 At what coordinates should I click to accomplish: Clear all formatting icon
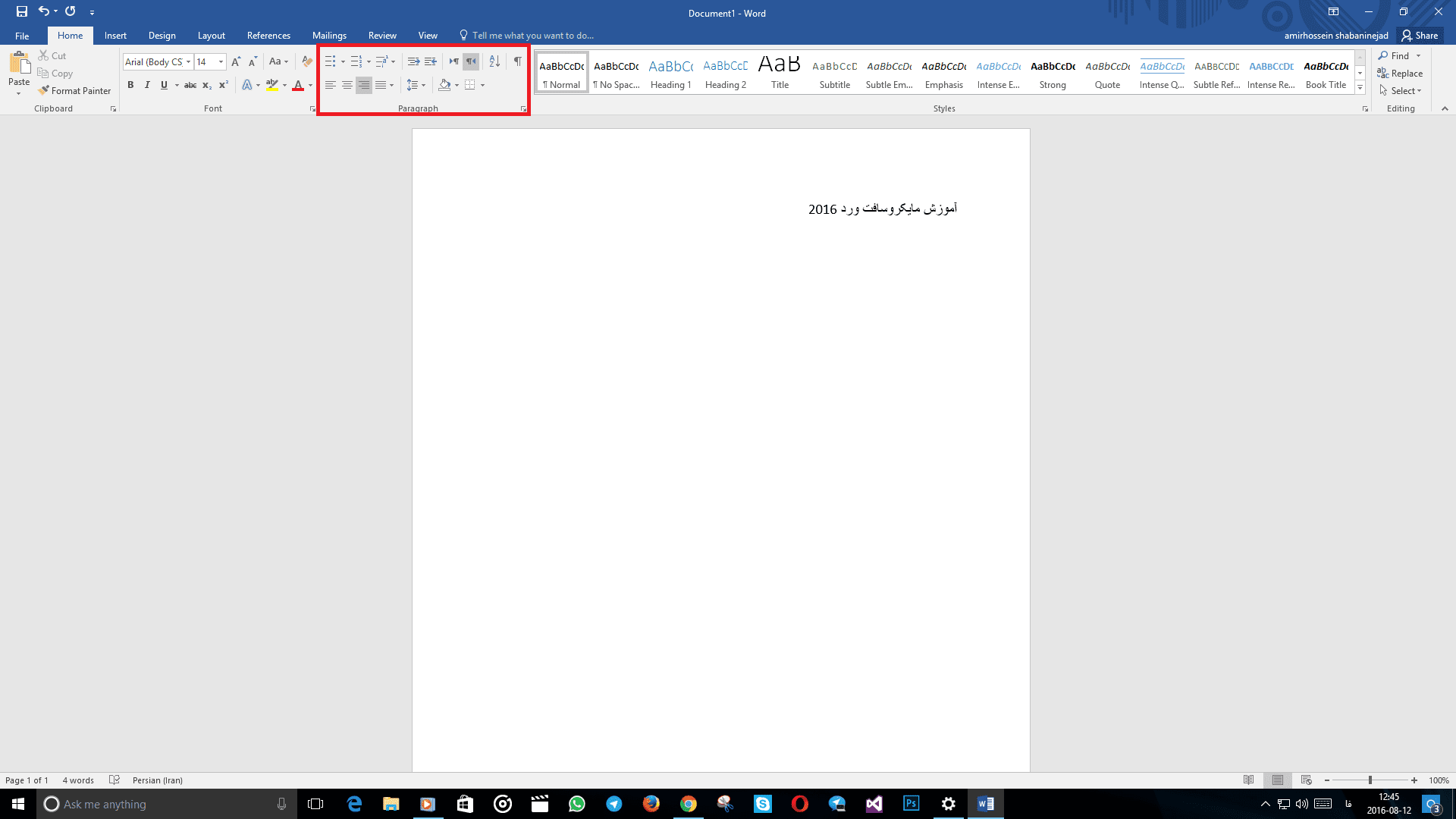click(306, 61)
